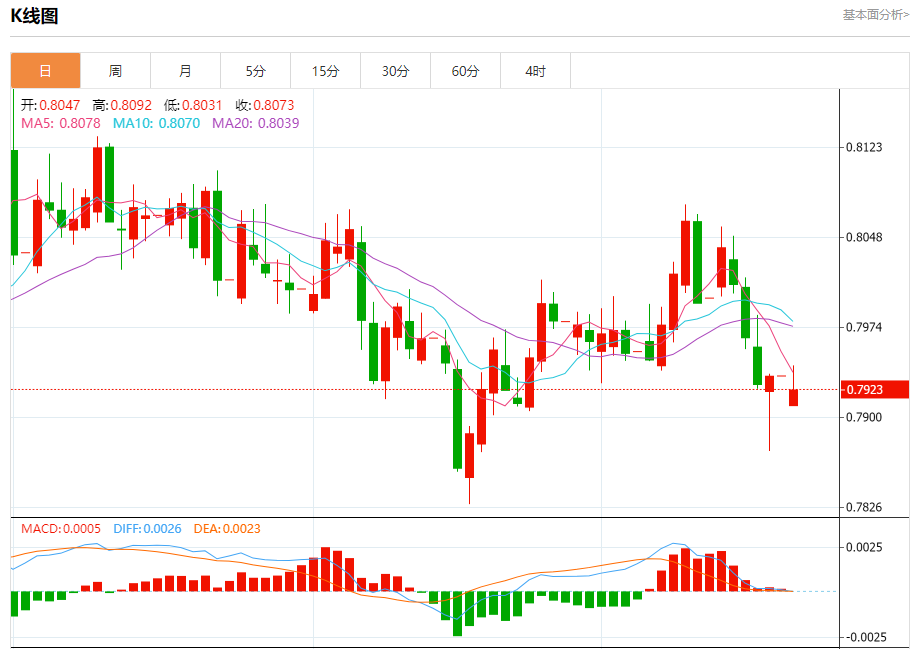Screen dimensions: 919x649
Task: Select the 30分 interval tab
Action: coord(395,71)
